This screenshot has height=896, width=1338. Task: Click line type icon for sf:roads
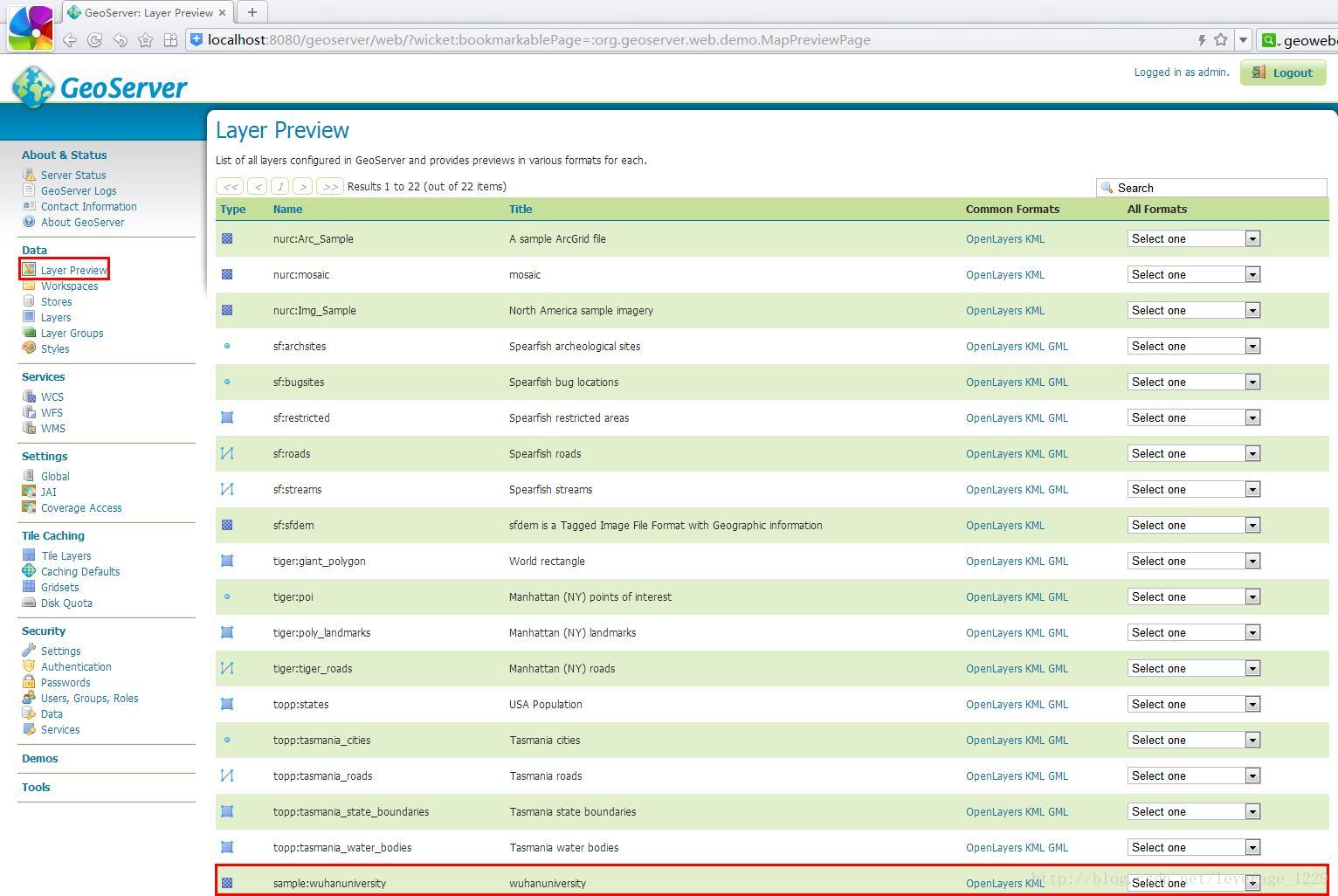pyautogui.click(x=227, y=453)
